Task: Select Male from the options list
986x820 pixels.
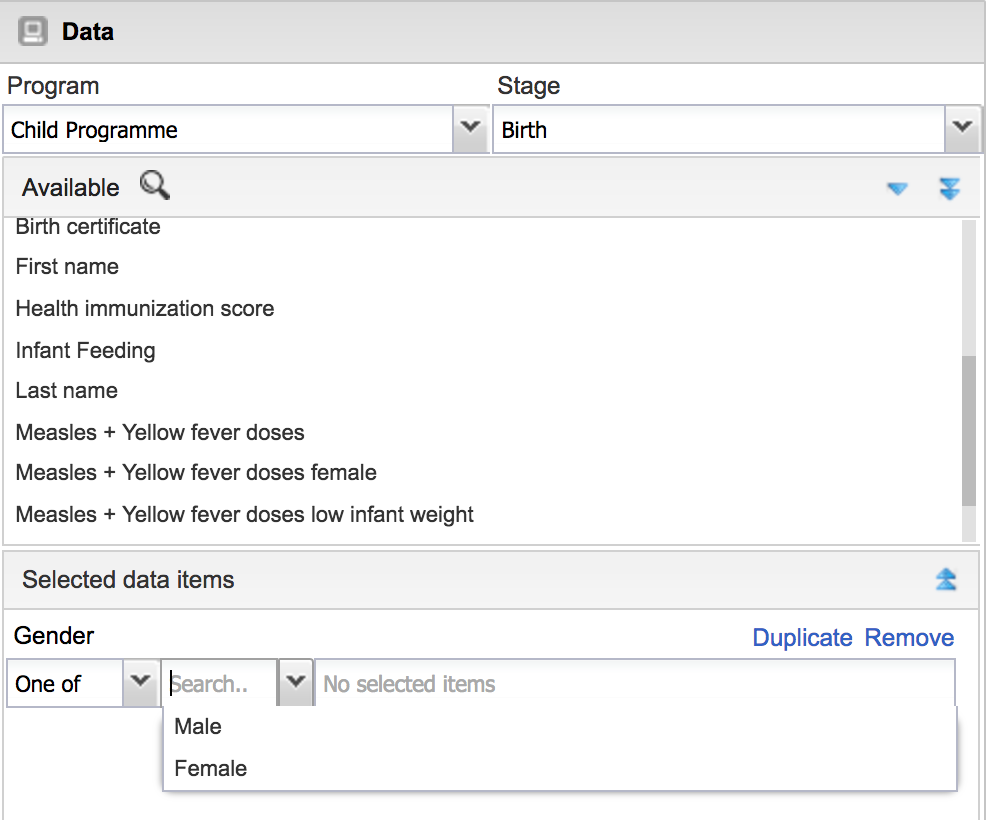Action: click(x=198, y=727)
